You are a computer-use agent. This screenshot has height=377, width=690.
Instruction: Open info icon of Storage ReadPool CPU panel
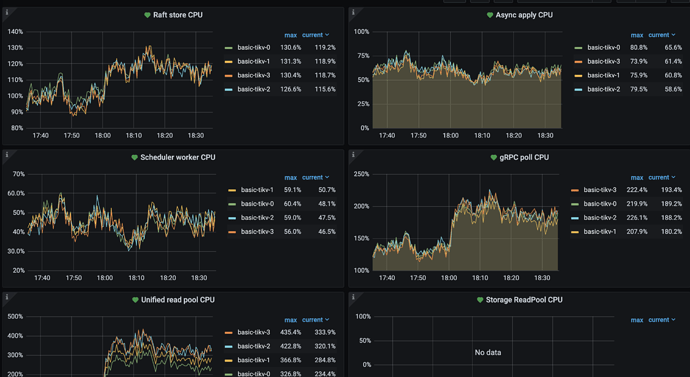pyautogui.click(x=352, y=297)
